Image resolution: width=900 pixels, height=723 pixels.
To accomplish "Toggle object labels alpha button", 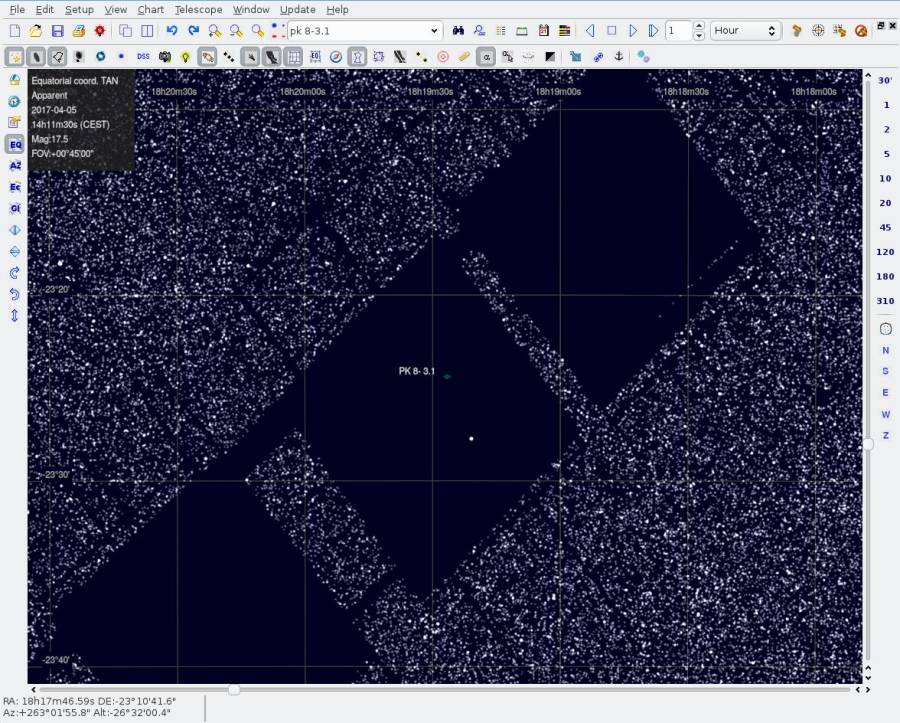I will tap(486, 57).
